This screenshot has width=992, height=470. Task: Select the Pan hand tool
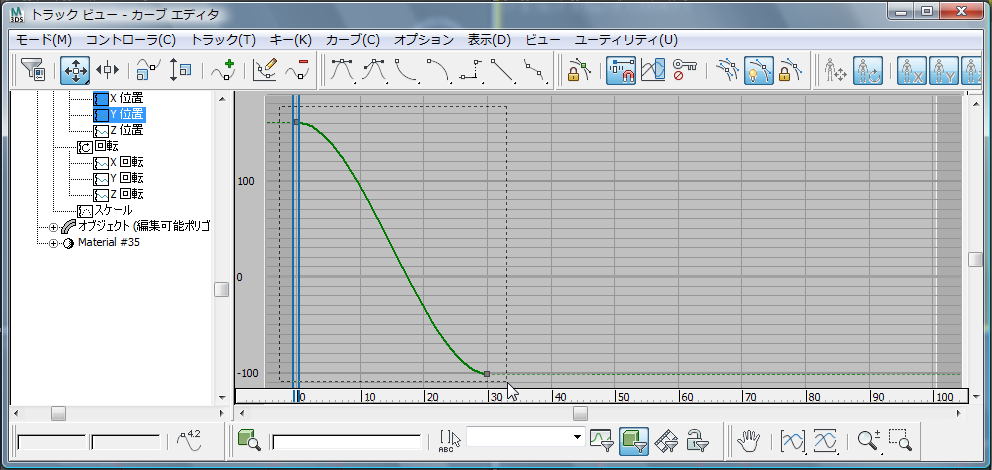pos(750,440)
